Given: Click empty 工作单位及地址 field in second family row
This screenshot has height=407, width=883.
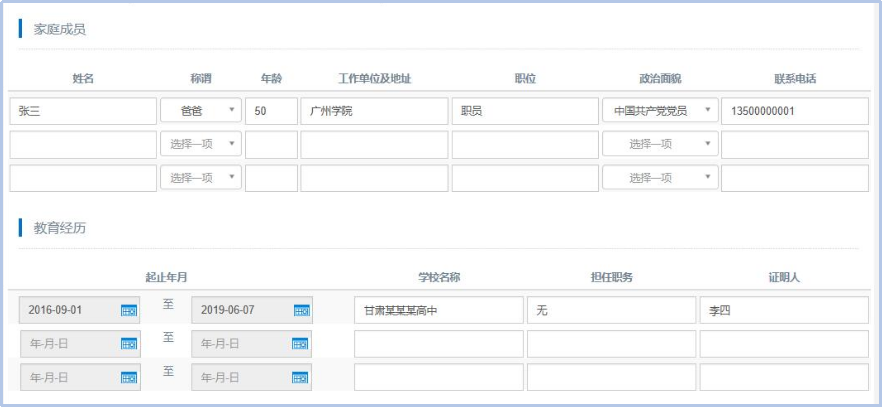Looking at the screenshot, I should coord(374,145).
